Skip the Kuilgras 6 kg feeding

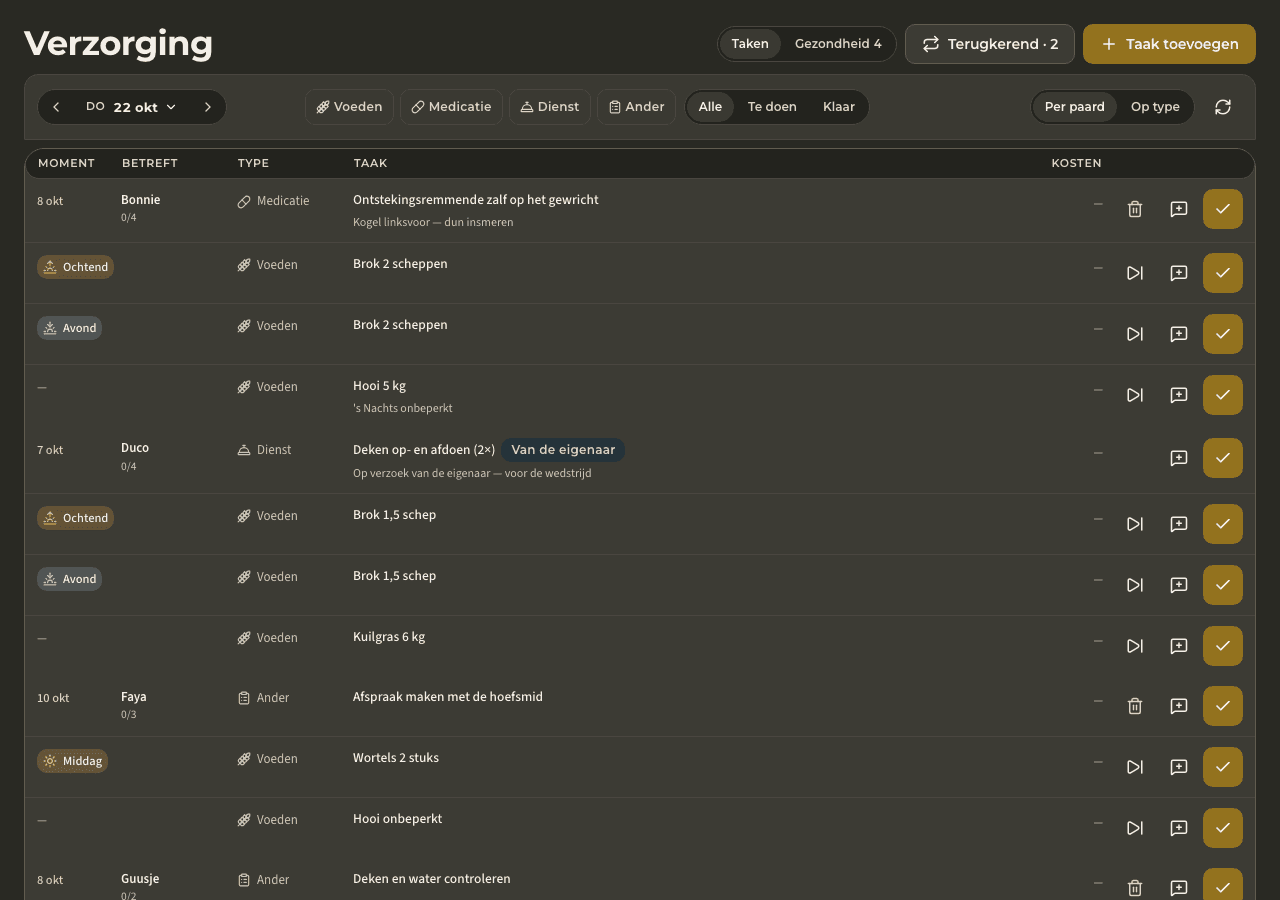pos(1135,646)
